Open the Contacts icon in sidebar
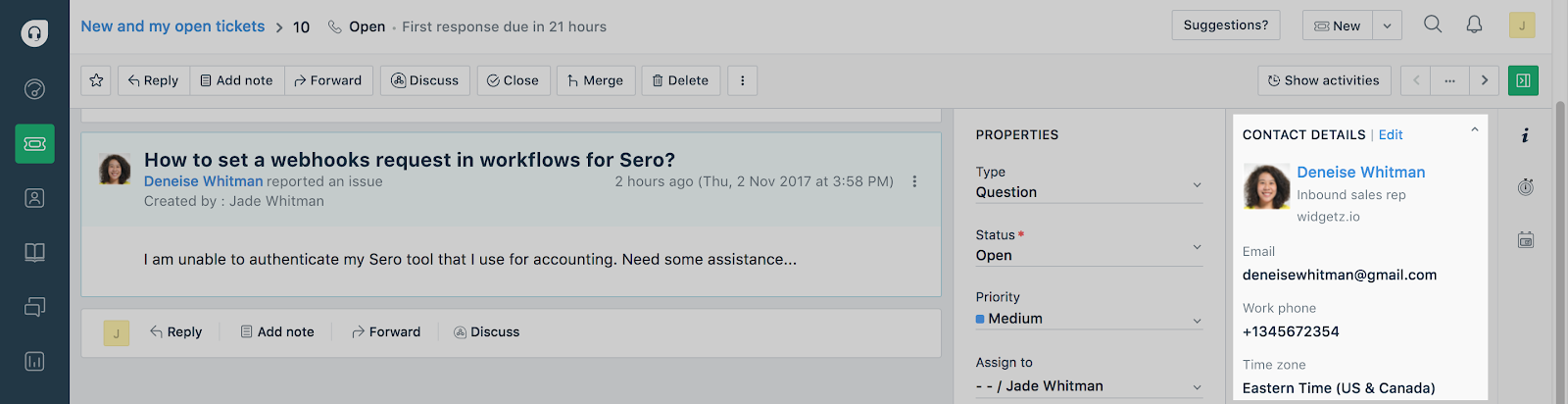The height and width of the screenshot is (404, 1568). (34, 198)
